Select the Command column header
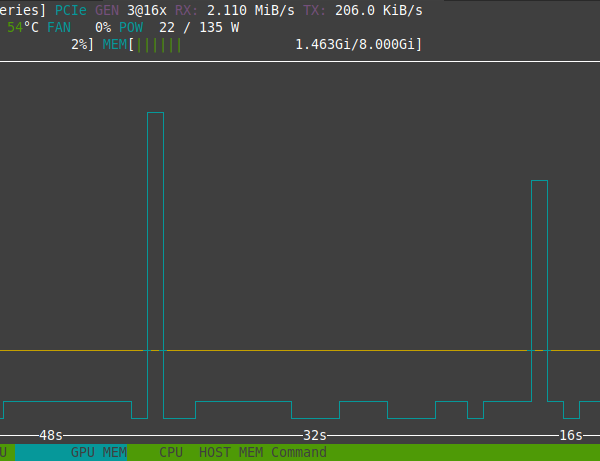Viewport: 600px width, 461px height. (299, 452)
